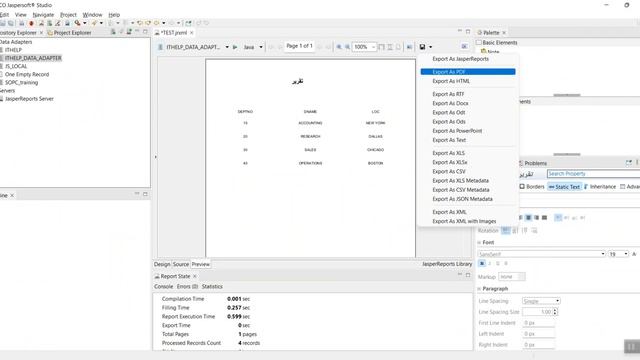This screenshot has height=360, width=640.
Task: Click the Problems view open-in-new icon
Action: coord(629,162)
